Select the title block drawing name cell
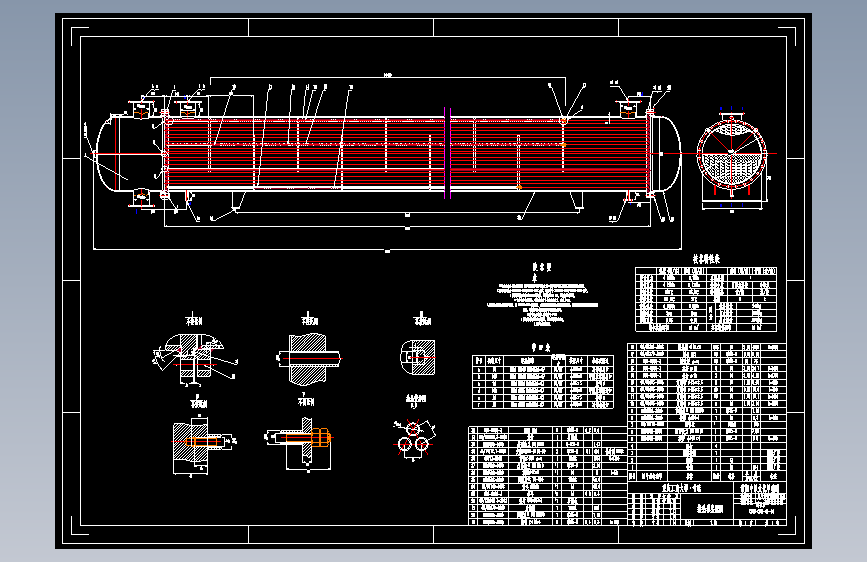This screenshot has height=562, width=867. [x=709, y=509]
